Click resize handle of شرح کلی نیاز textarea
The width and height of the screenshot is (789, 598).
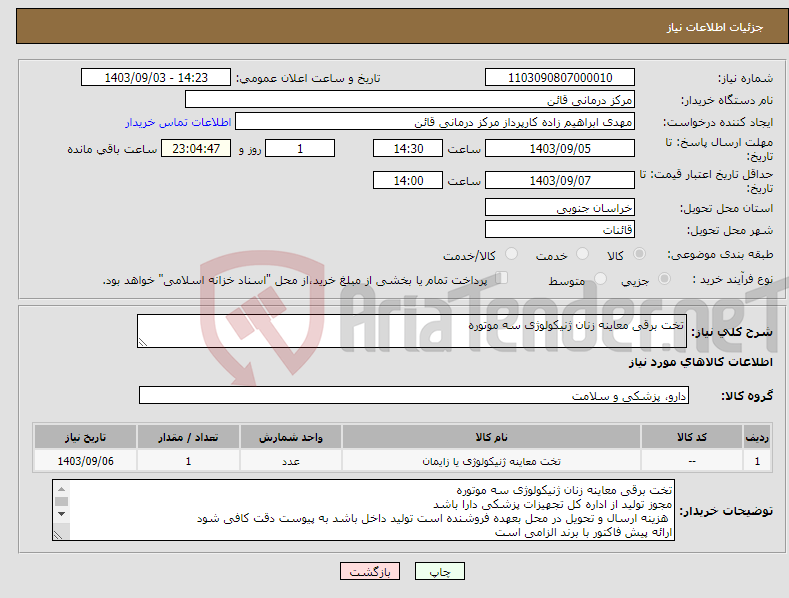coord(143,342)
